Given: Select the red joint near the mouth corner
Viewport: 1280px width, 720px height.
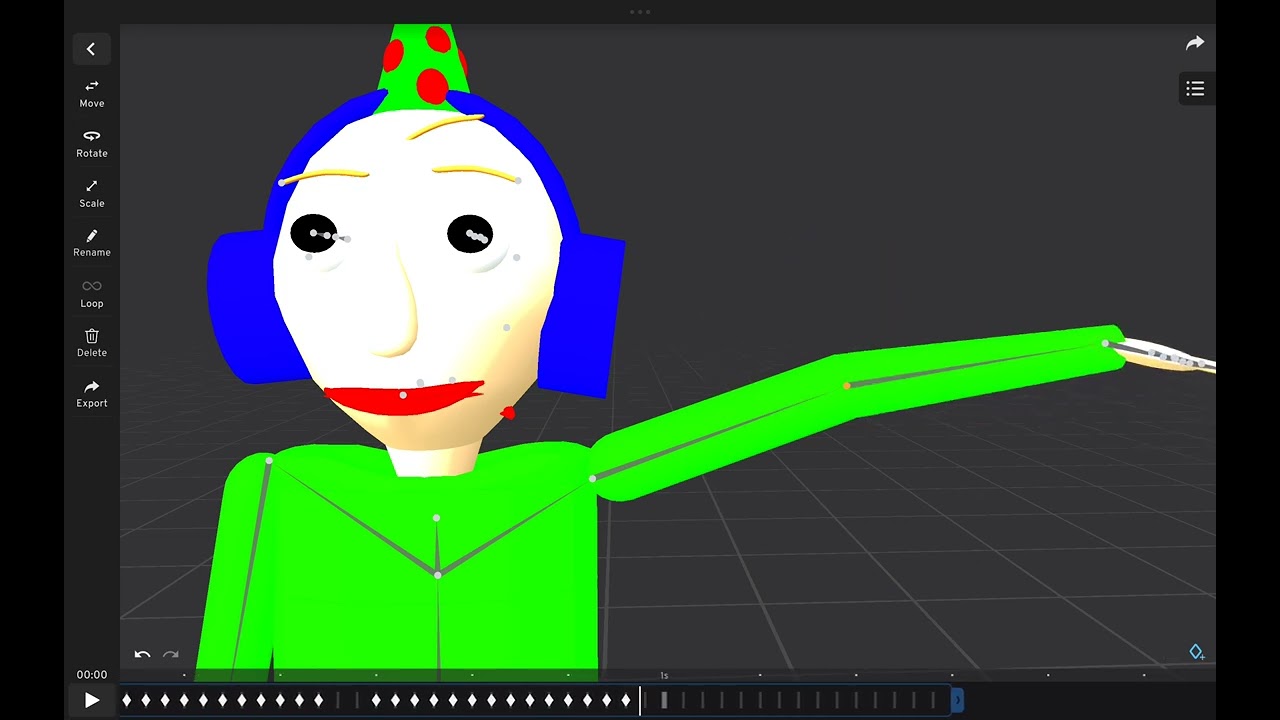Looking at the screenshot, I should coord(509,413).
